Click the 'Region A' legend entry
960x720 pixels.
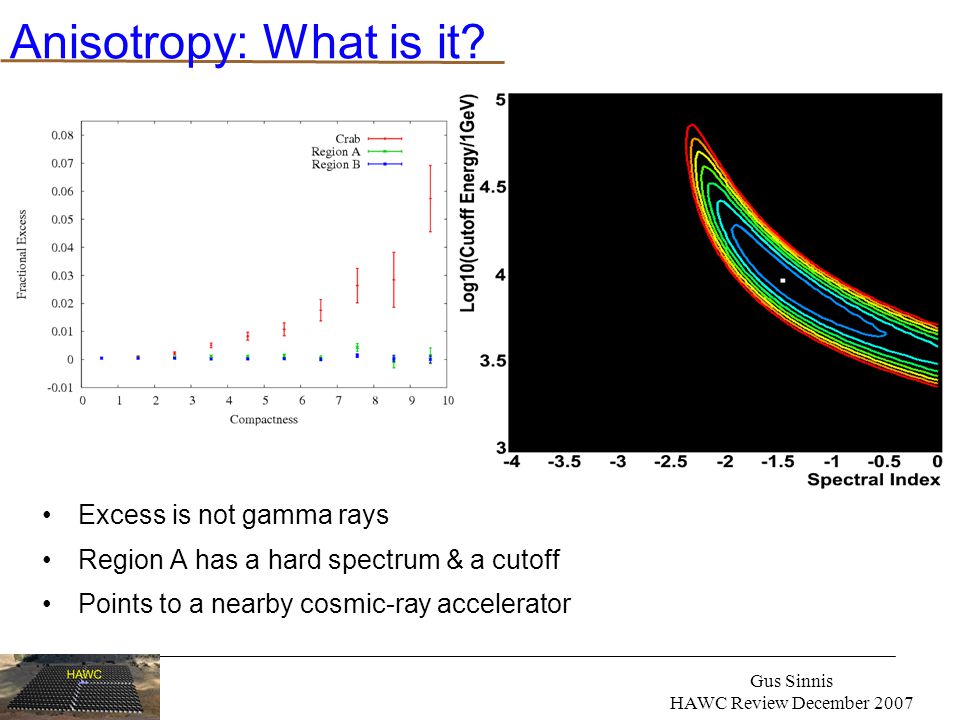click(x=356, y=151)
